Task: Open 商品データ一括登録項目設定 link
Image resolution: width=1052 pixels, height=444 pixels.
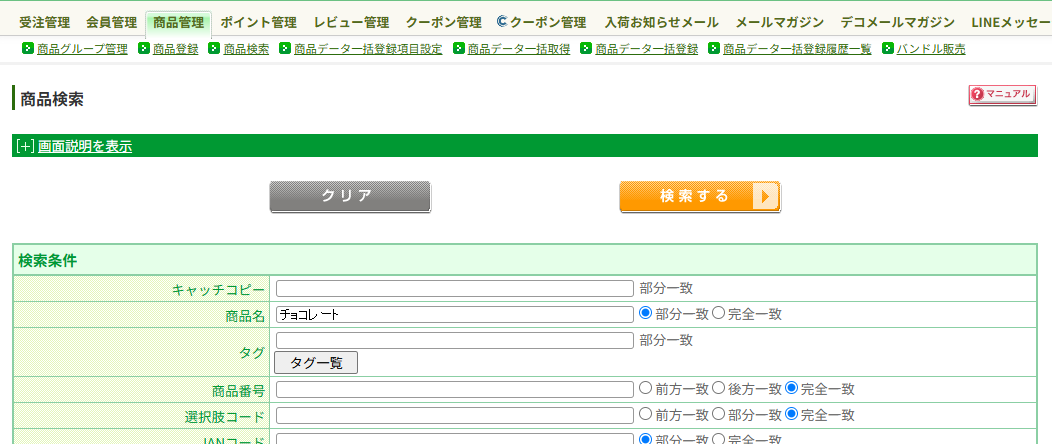Action: [x=368, y=49]
